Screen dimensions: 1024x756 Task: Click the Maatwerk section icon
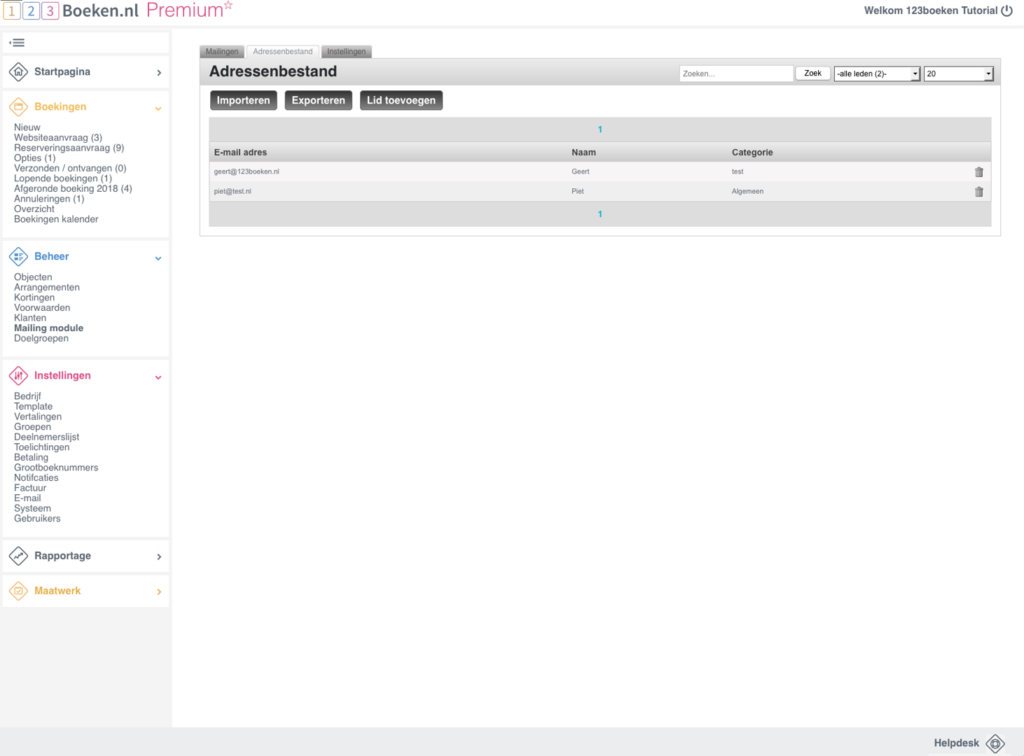pos(18,591)
